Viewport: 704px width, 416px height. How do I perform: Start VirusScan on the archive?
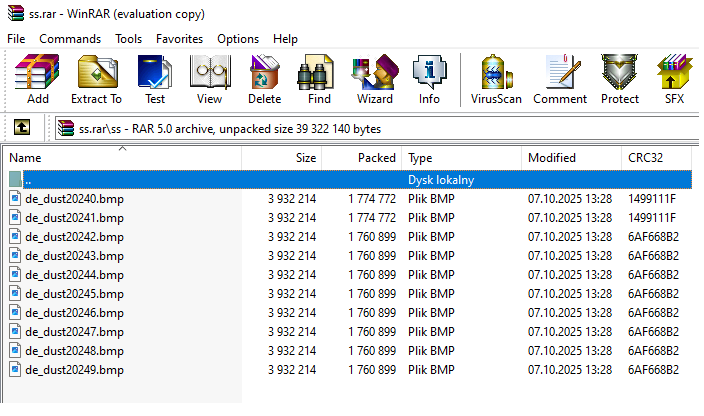coord(496,79)
